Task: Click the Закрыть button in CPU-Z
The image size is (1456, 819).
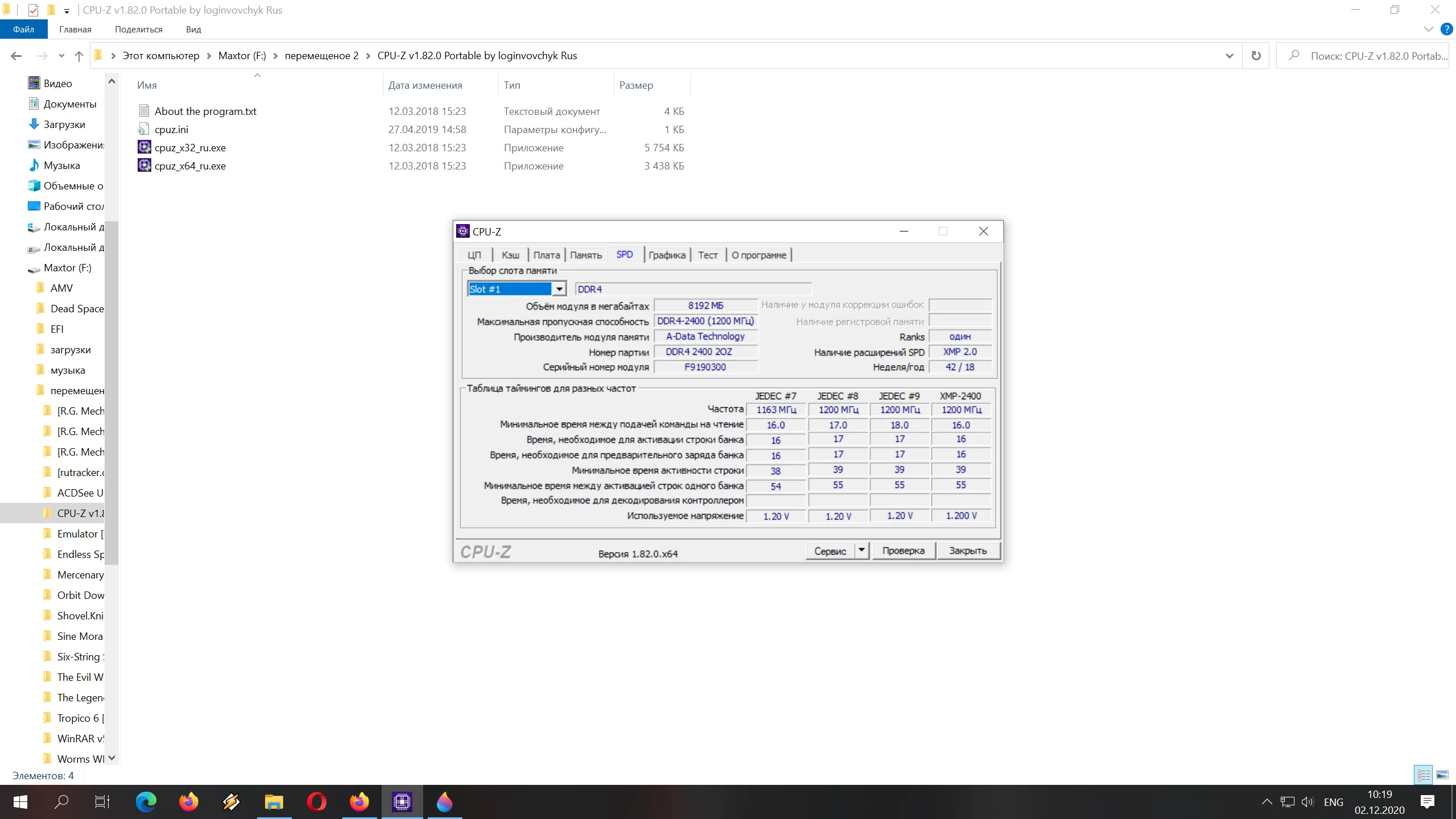Action: (x=967, y=551)
